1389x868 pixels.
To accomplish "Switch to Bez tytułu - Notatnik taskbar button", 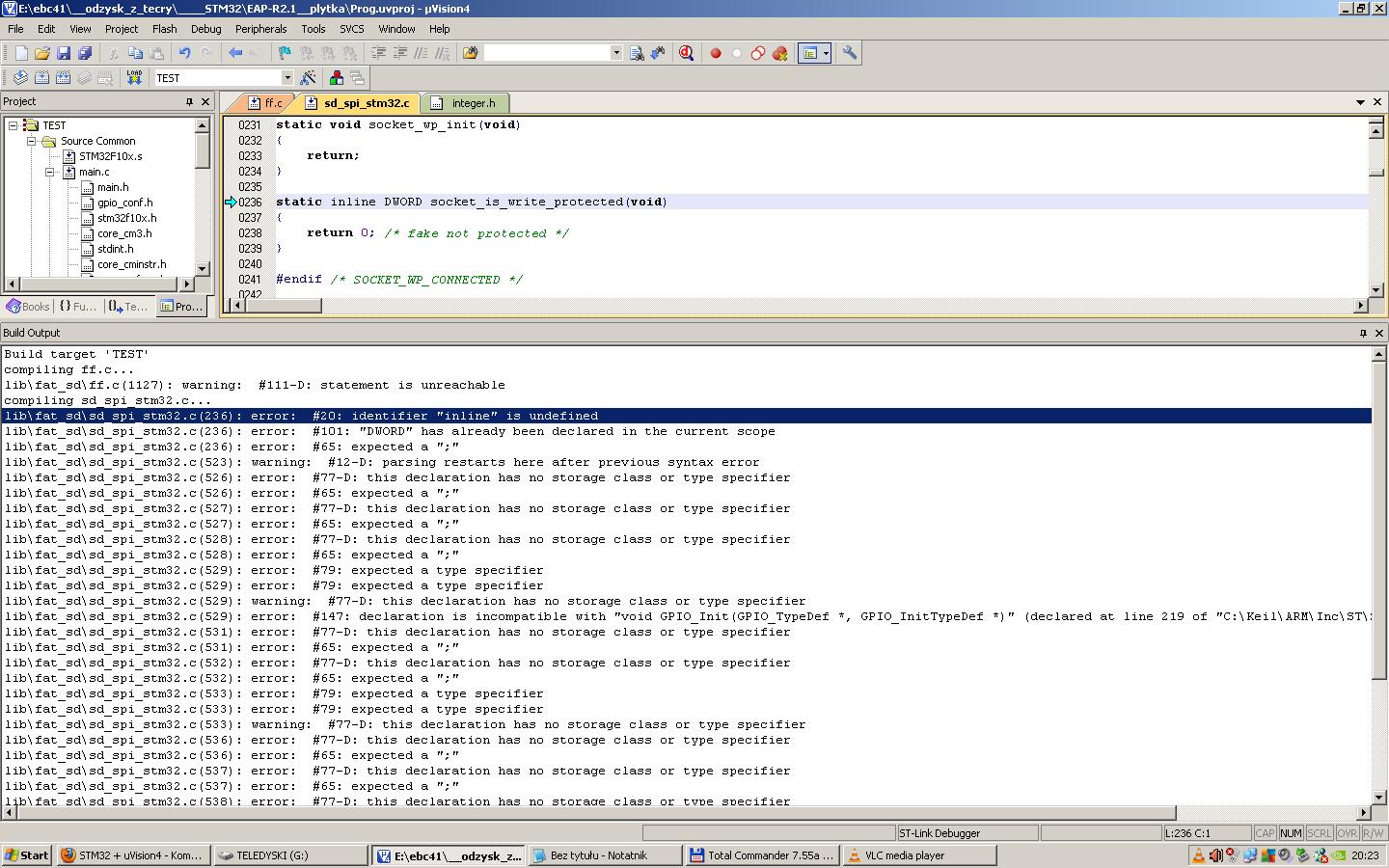I will (605, 855).
